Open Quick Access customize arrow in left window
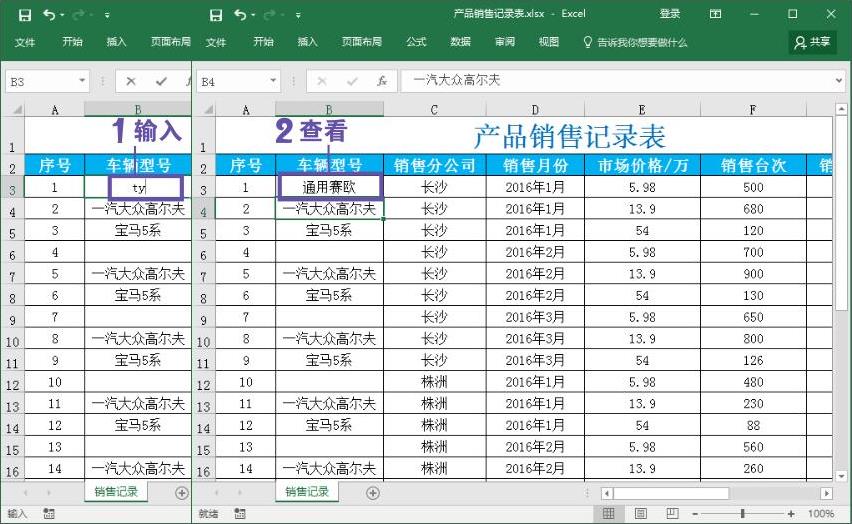This screenshot has width=852, height=524. tap(107, 16)
